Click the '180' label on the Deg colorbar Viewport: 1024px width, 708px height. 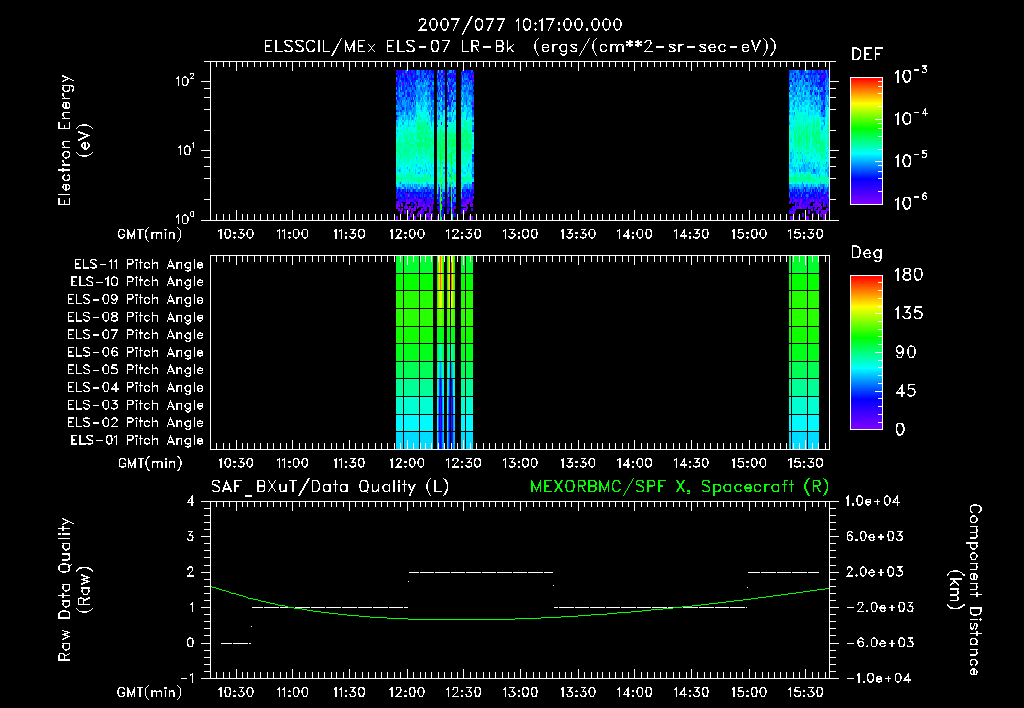[x=908, y=275]
